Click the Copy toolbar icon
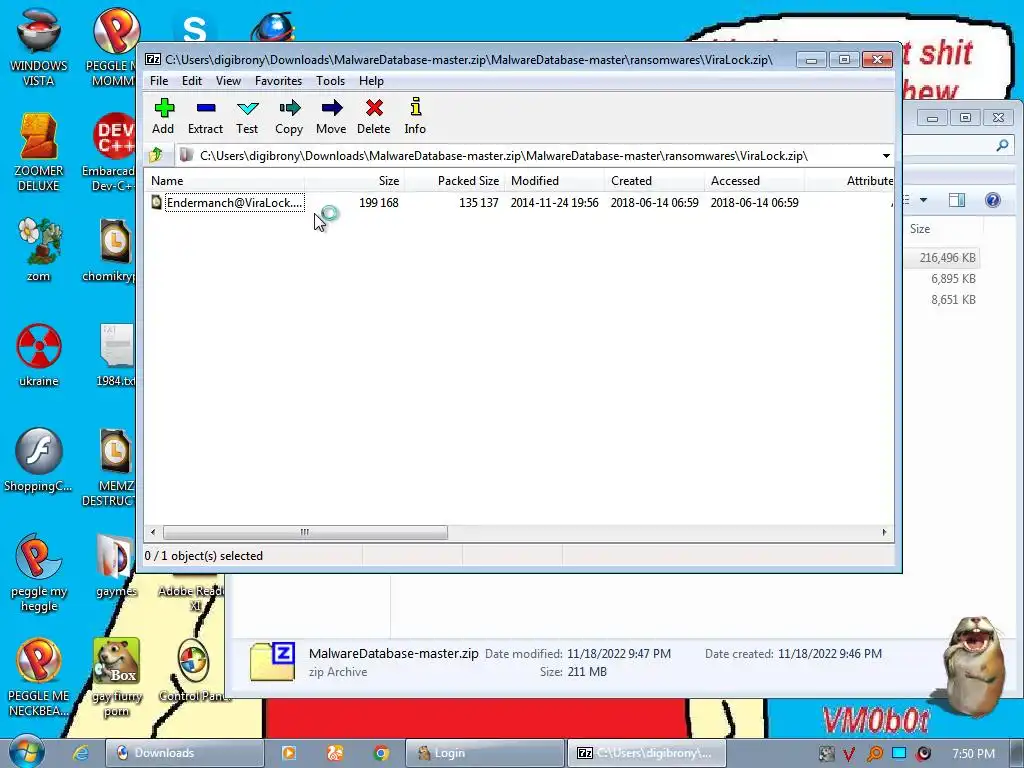The image size is (1024, 768). click(x=289, y=116)
